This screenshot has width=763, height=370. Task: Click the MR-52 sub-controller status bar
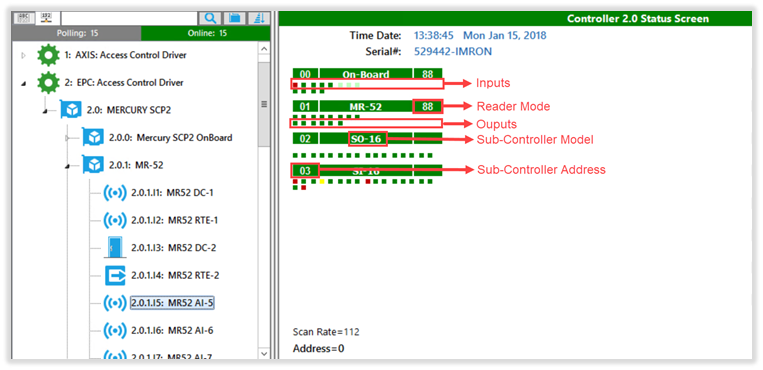point(366,107)
